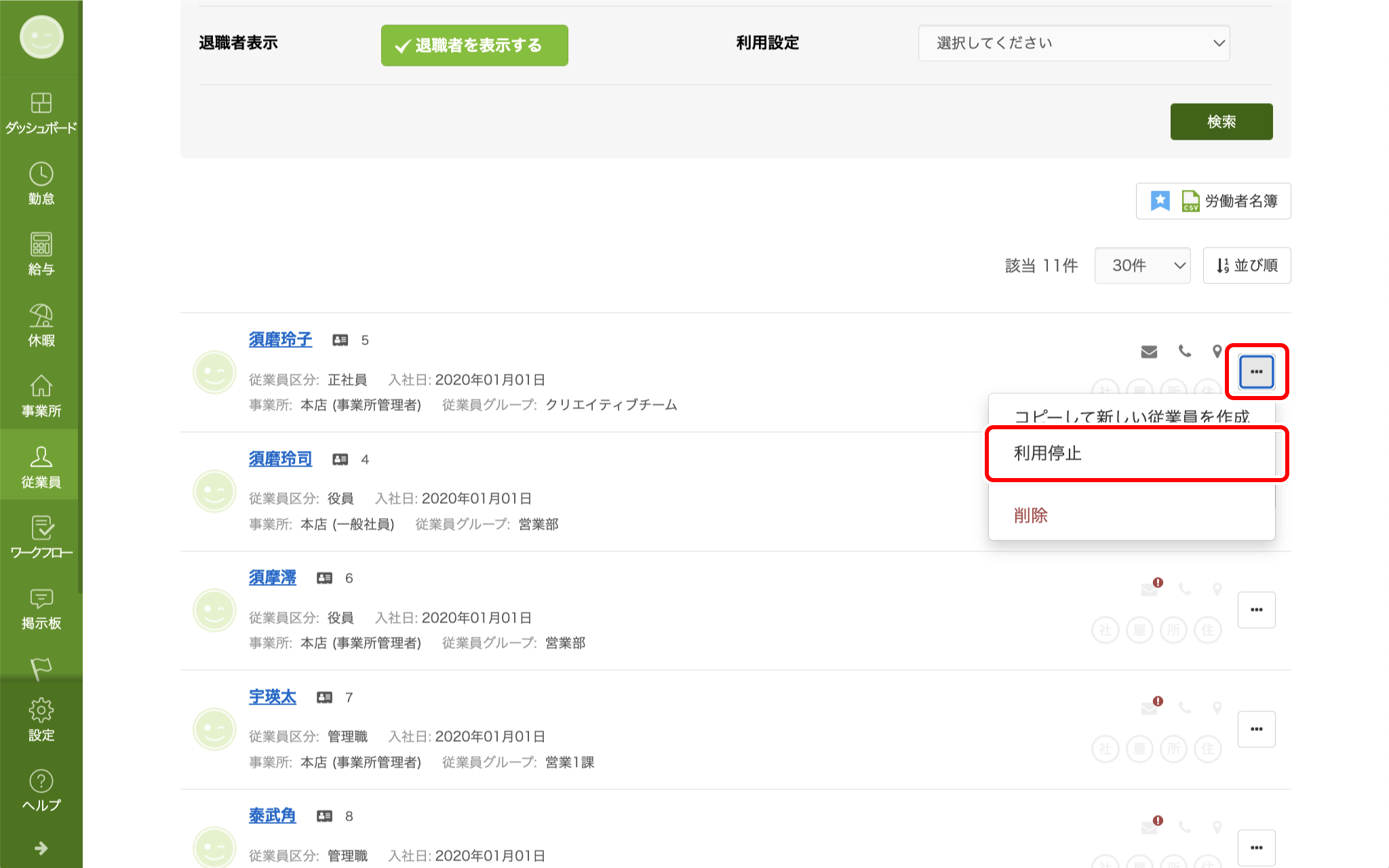Open the 並び順 sort menu
Image resolution: width=1389 pixels, height=868 pixels.
(1247, 265)
